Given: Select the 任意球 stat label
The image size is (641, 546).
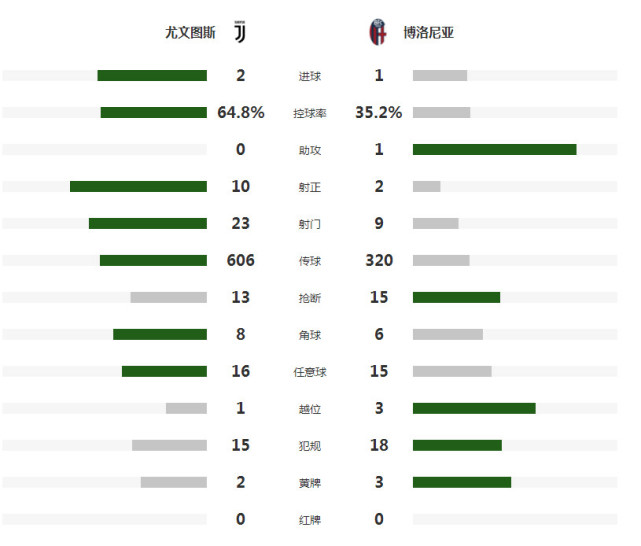Looking at the screenshot, I should 310,372.
